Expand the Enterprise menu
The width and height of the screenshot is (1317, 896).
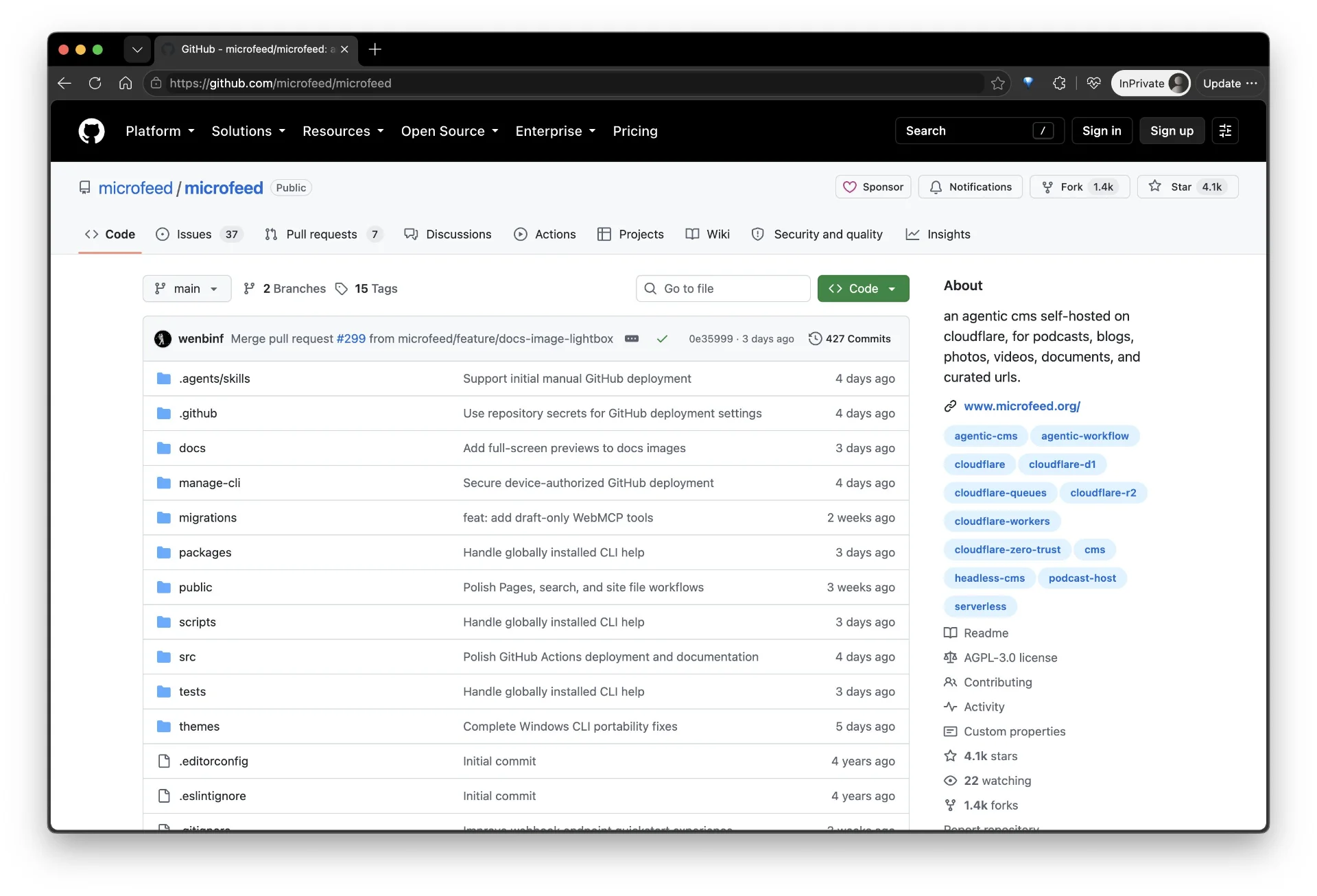556,131
